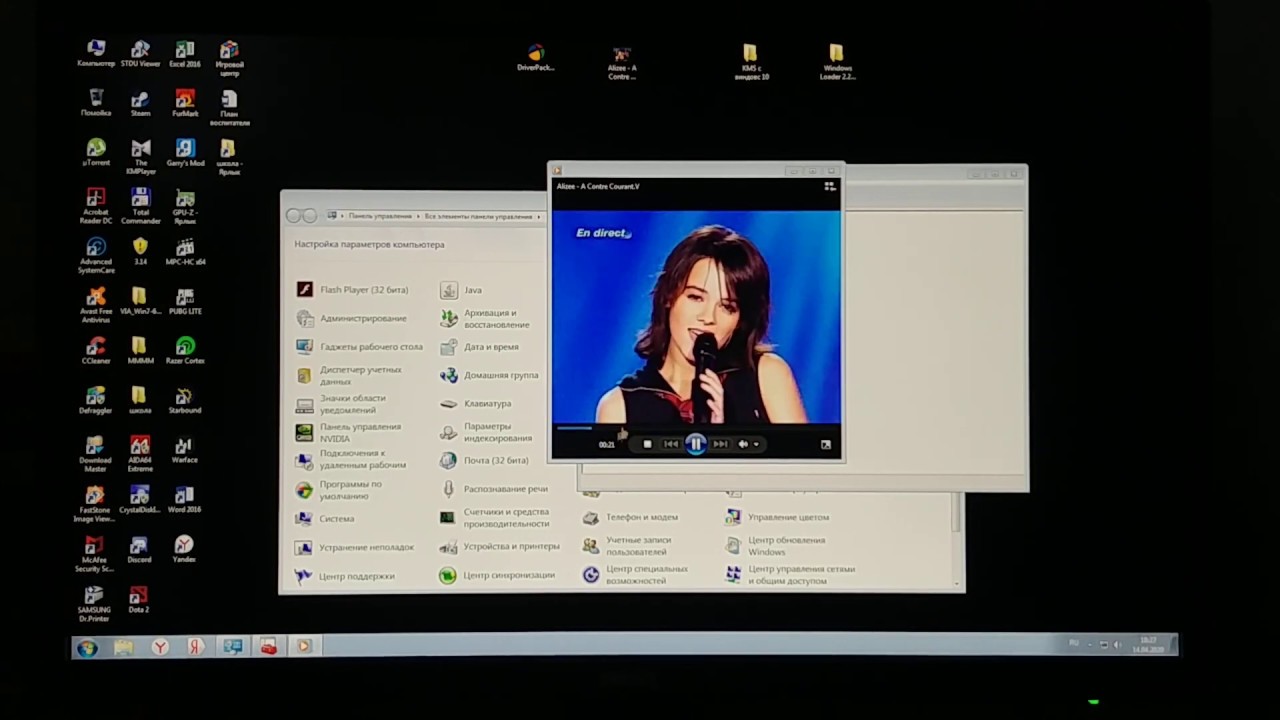Open Гаджеты рабочего стола item
The width and height of the screenshot is (1280, 720).
click(x=359, y=347)
